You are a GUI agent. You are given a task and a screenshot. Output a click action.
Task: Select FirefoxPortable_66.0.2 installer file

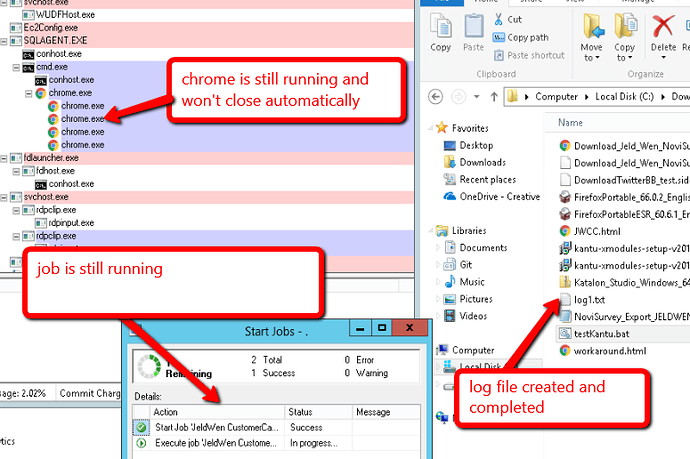[631, 197]
